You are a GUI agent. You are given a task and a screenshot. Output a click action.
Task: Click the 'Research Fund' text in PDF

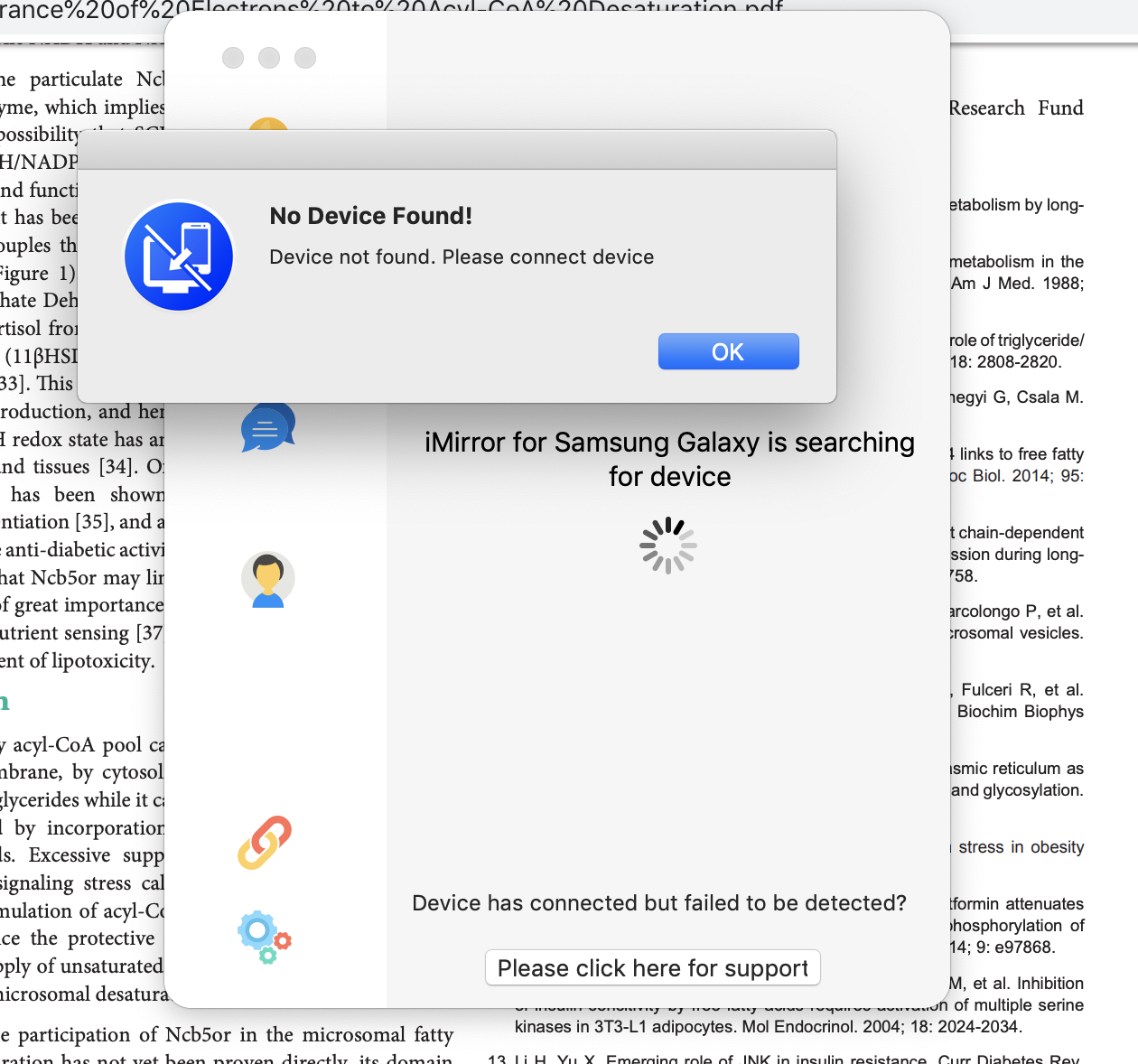[x=1016, y=108]
